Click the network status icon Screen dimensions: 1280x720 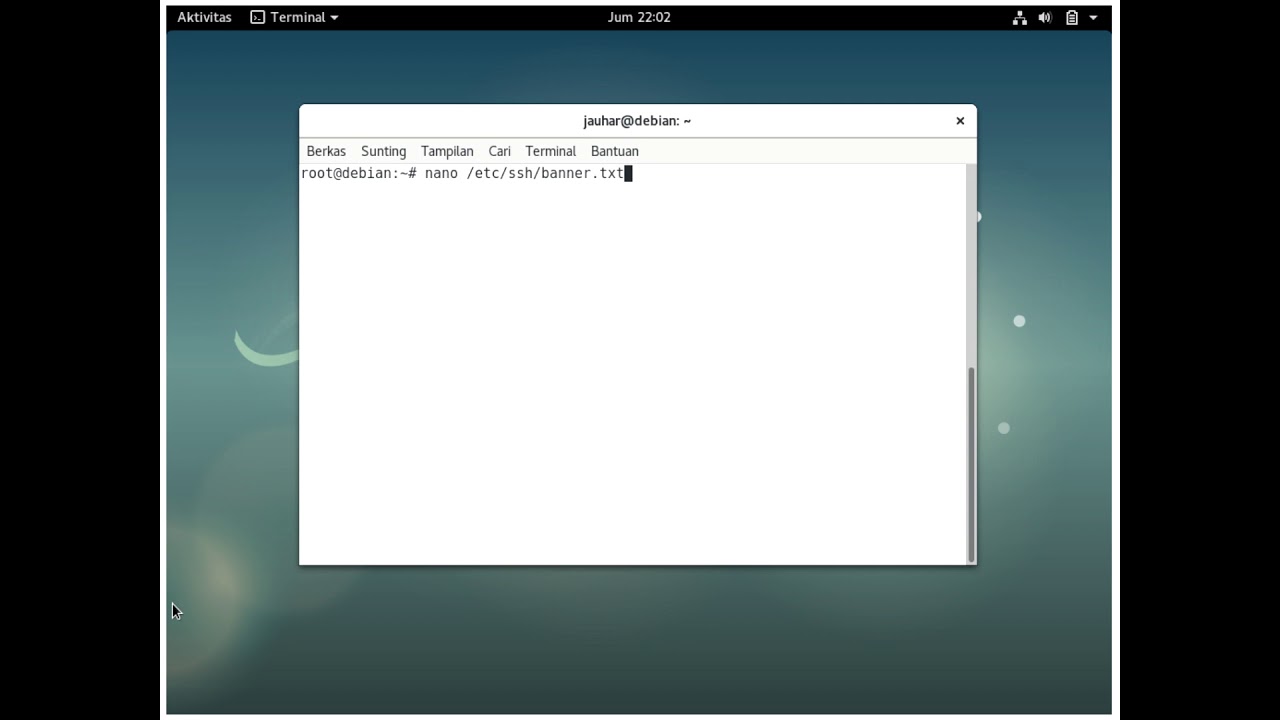(1020, 17)
